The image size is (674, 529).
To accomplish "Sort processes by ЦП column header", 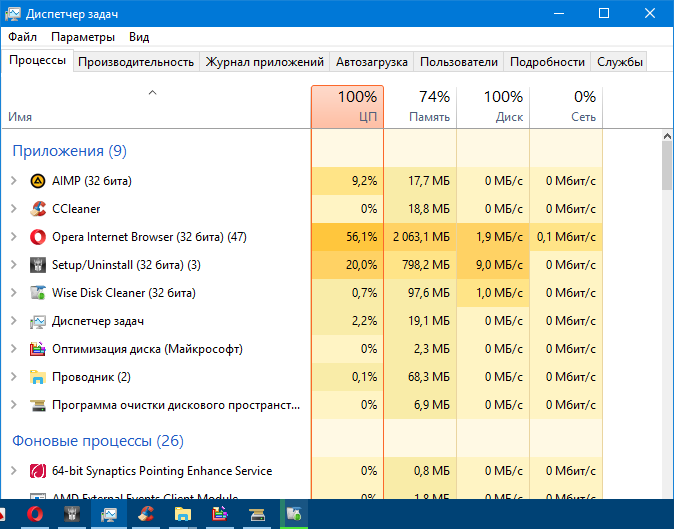I will (347, 107).
